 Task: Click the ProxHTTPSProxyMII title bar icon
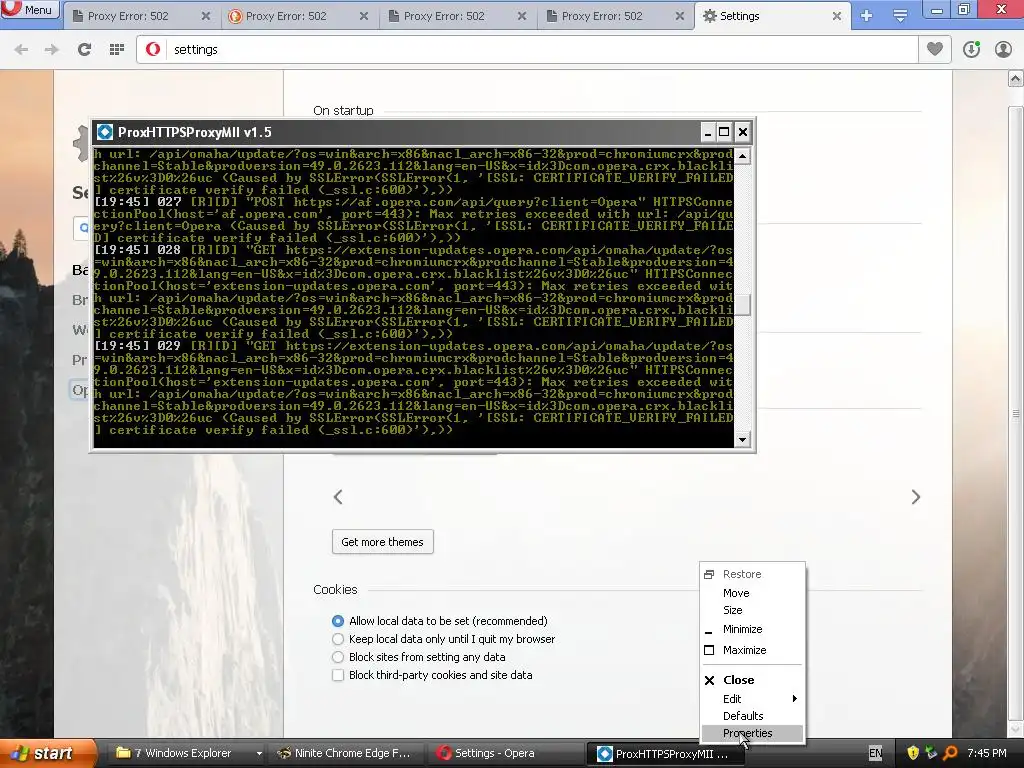105,133
